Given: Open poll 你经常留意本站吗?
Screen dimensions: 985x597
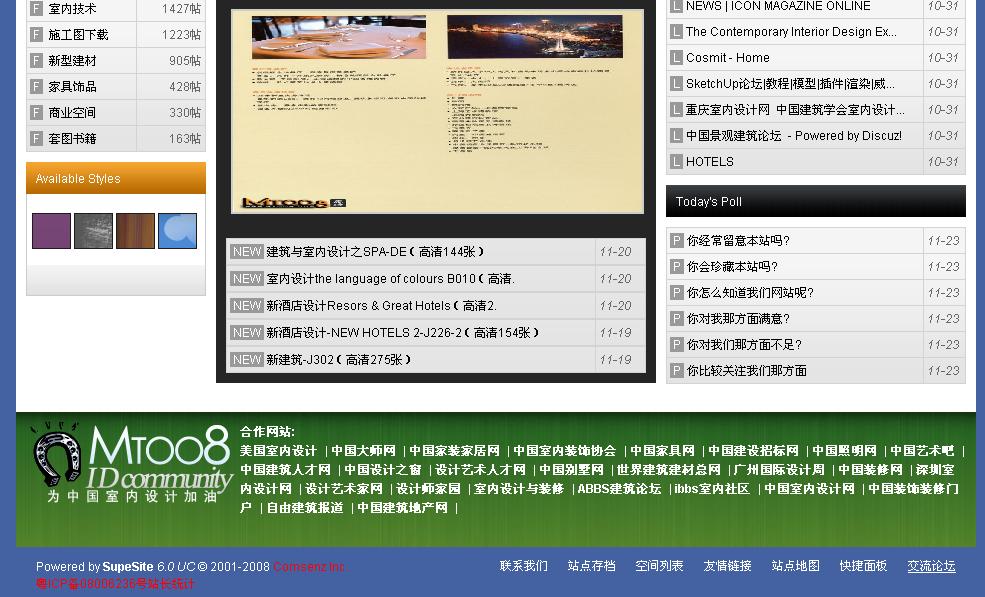Looking at the screenshot, I should point(738,241).
